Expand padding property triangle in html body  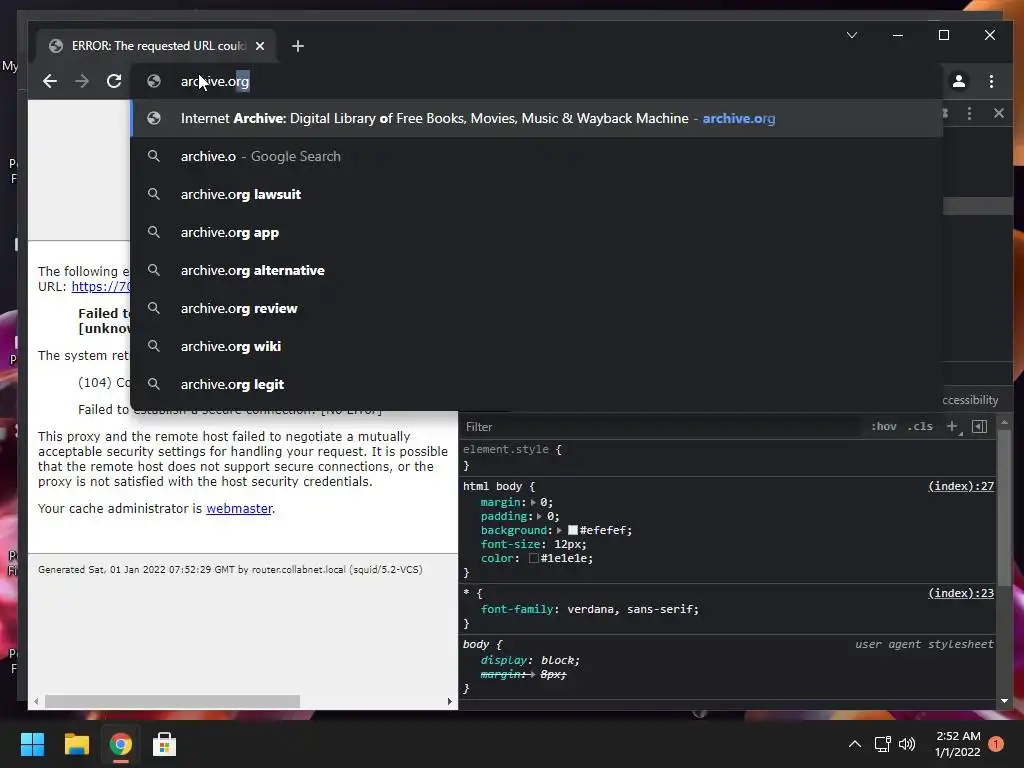click(539, 516)
